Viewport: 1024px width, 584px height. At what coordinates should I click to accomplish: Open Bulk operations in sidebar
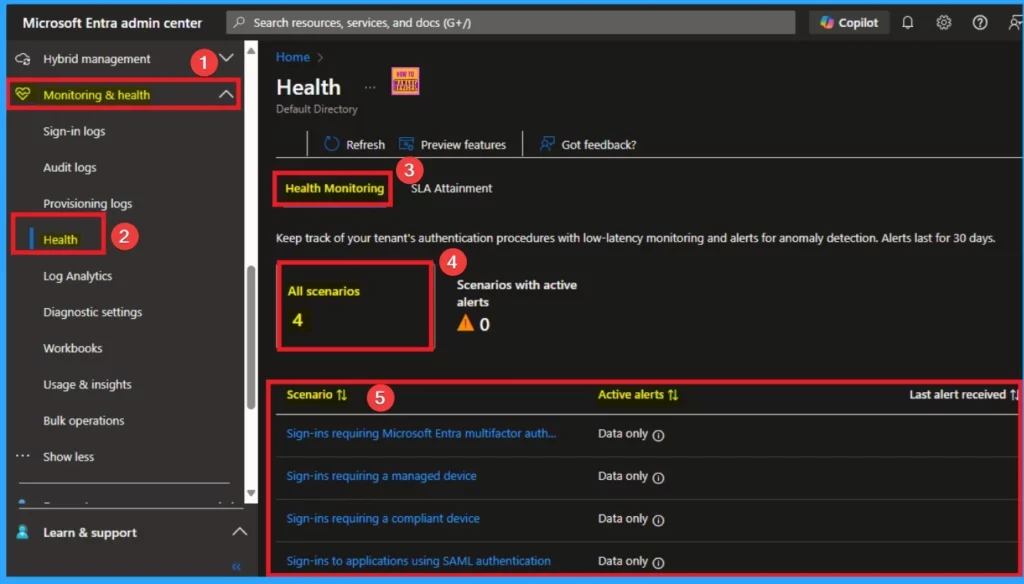[x=84, y=421]
